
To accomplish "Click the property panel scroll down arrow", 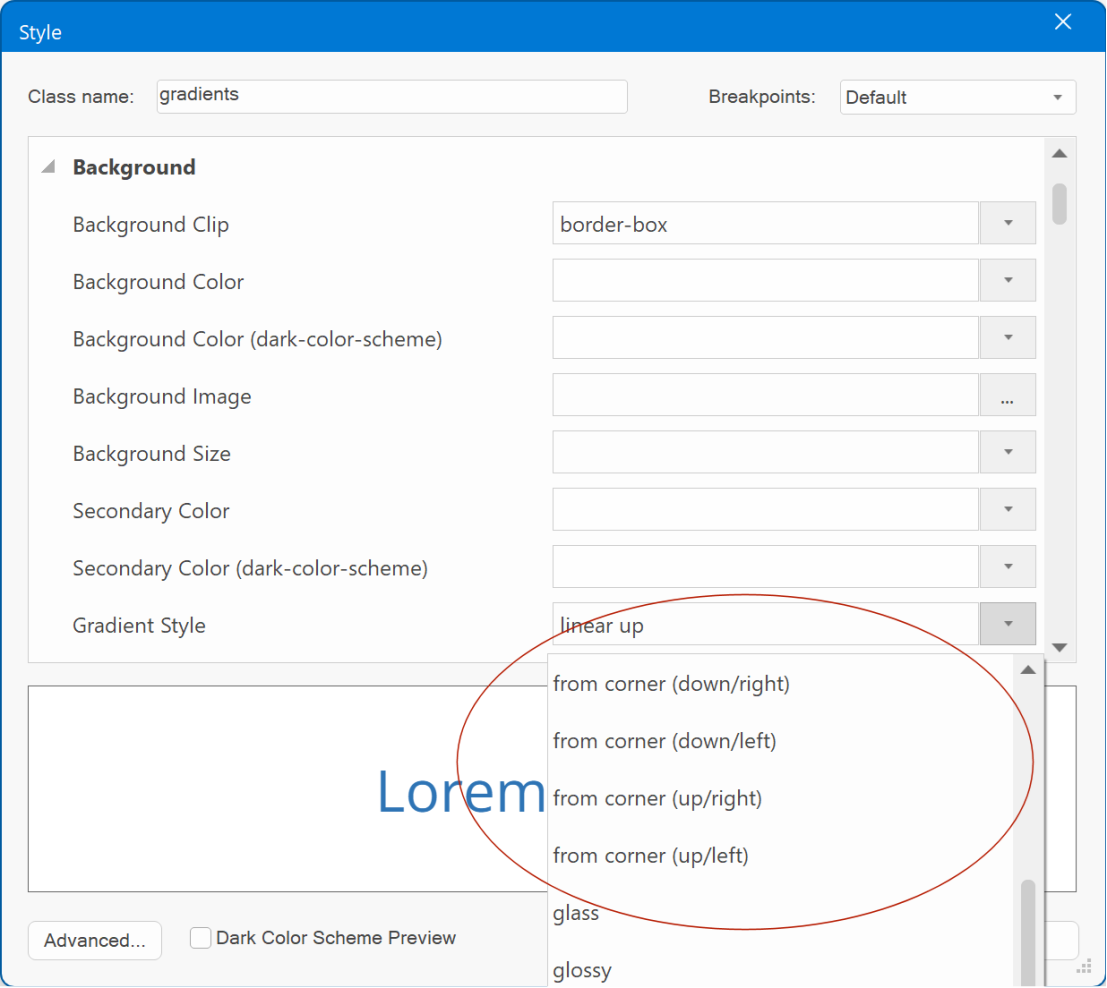I will coord(1059,647).
